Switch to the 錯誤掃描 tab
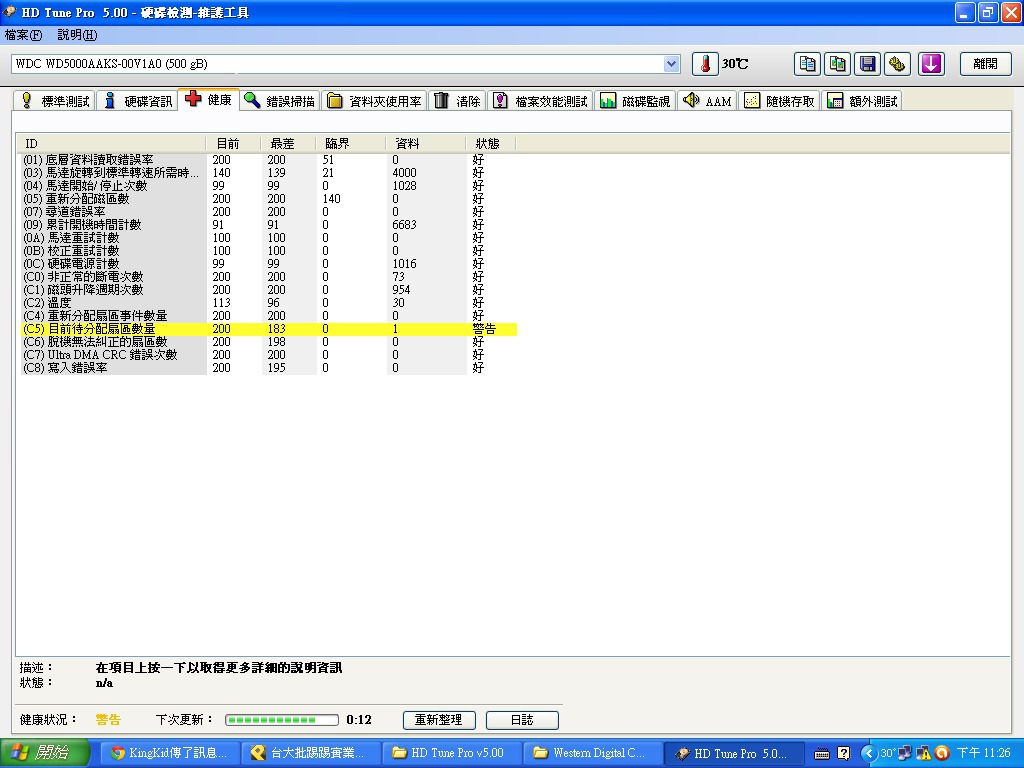The width and height of the screenshot is (1024, 768). point(280,101)
